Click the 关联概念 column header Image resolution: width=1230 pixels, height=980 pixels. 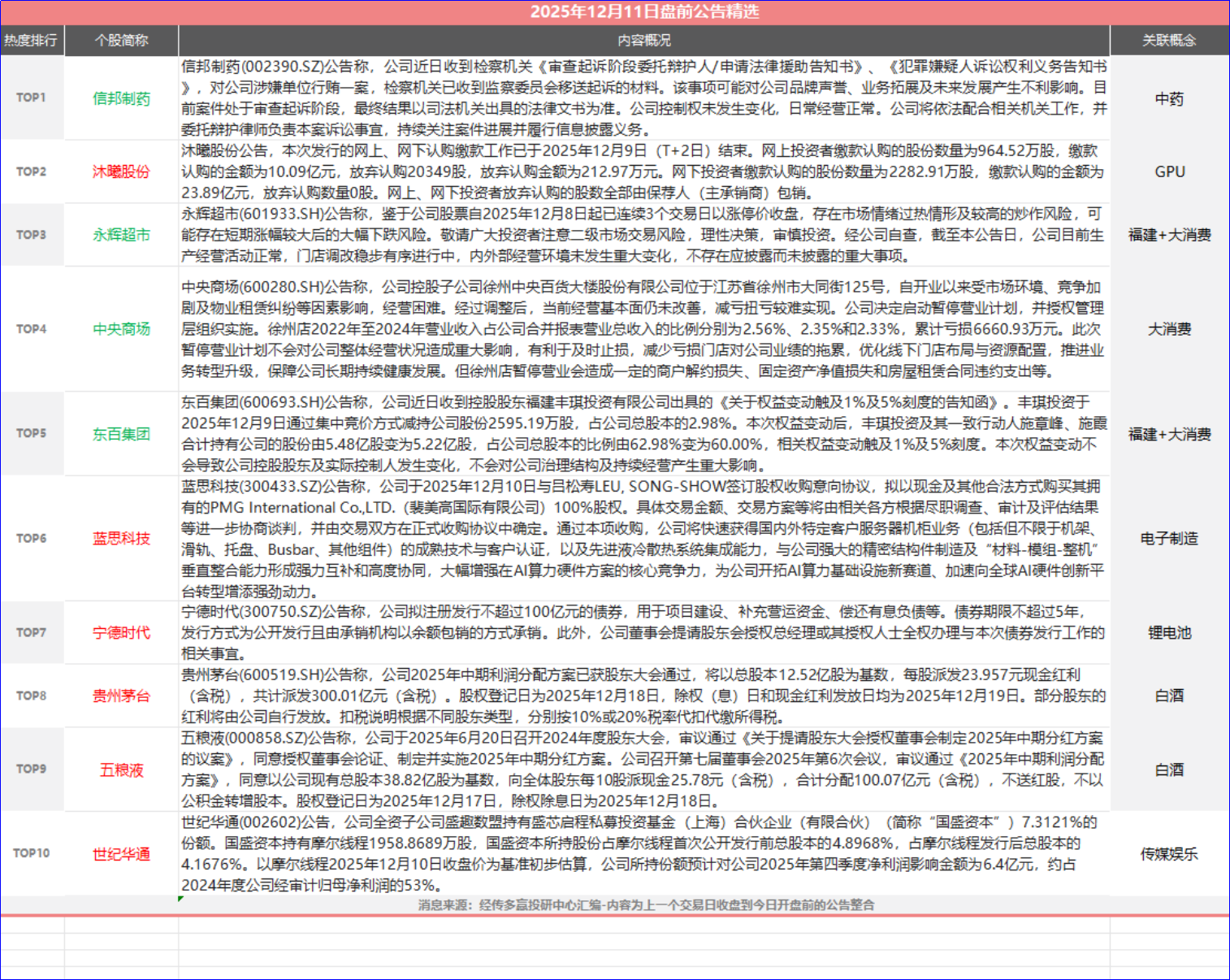(x=1169, y=40)
